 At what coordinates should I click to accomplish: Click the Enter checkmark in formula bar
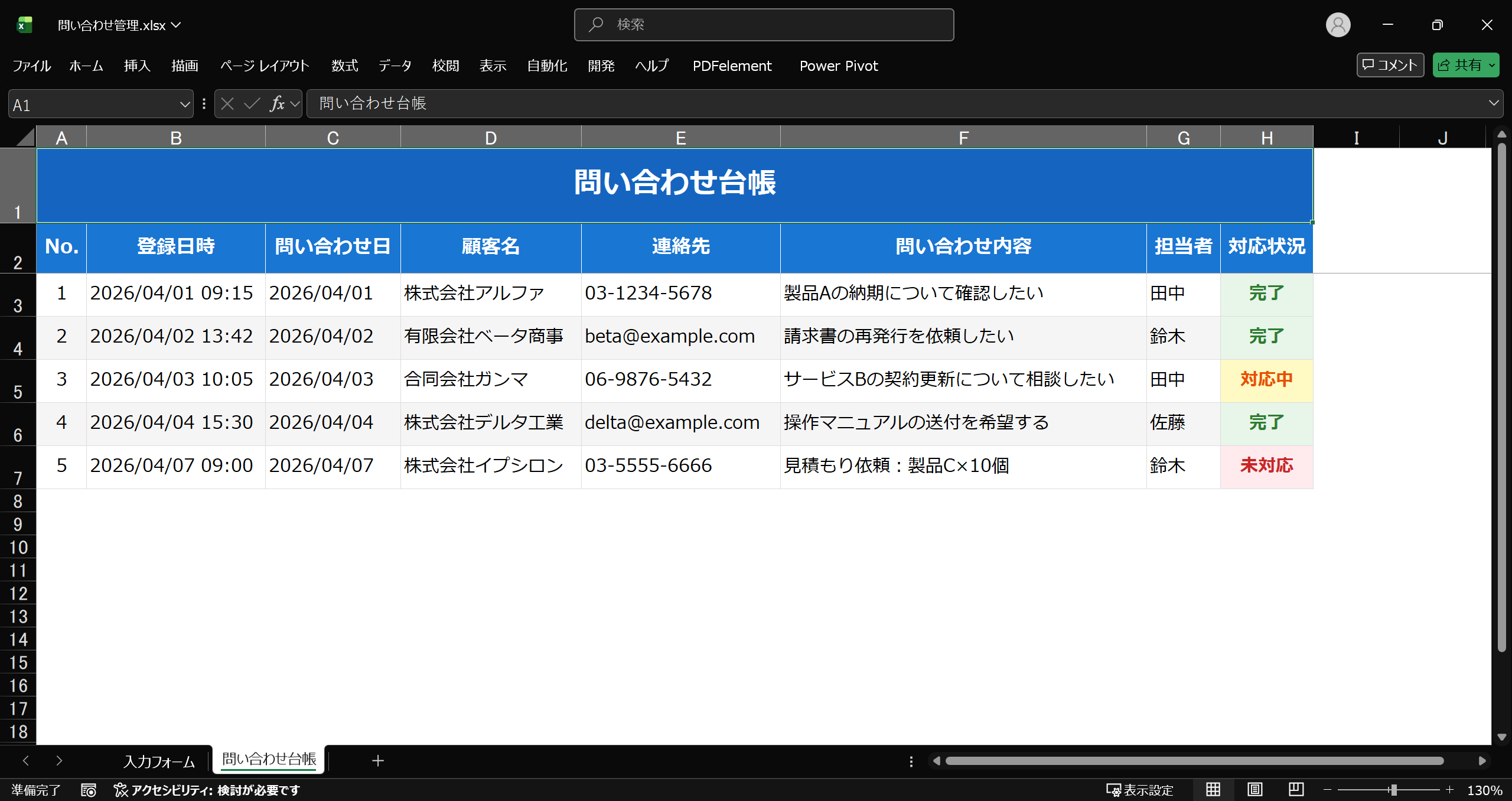[x=252, y=104]
